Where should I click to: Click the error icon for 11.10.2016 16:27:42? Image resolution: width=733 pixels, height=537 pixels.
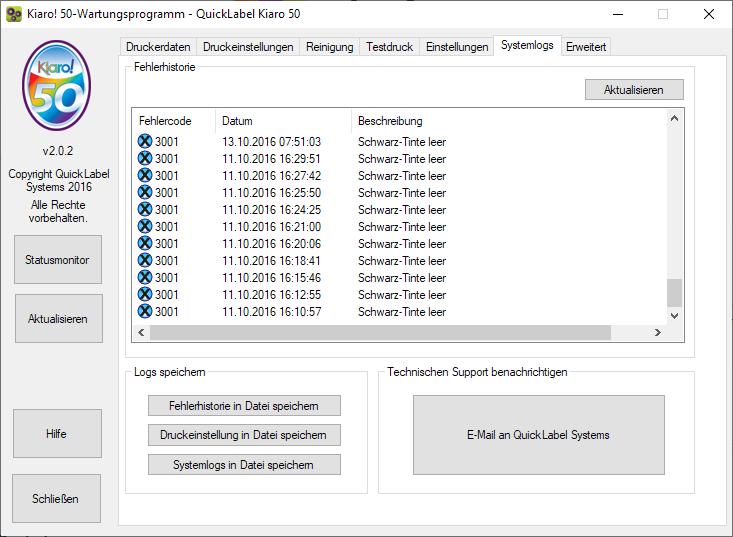coord(145,175)
